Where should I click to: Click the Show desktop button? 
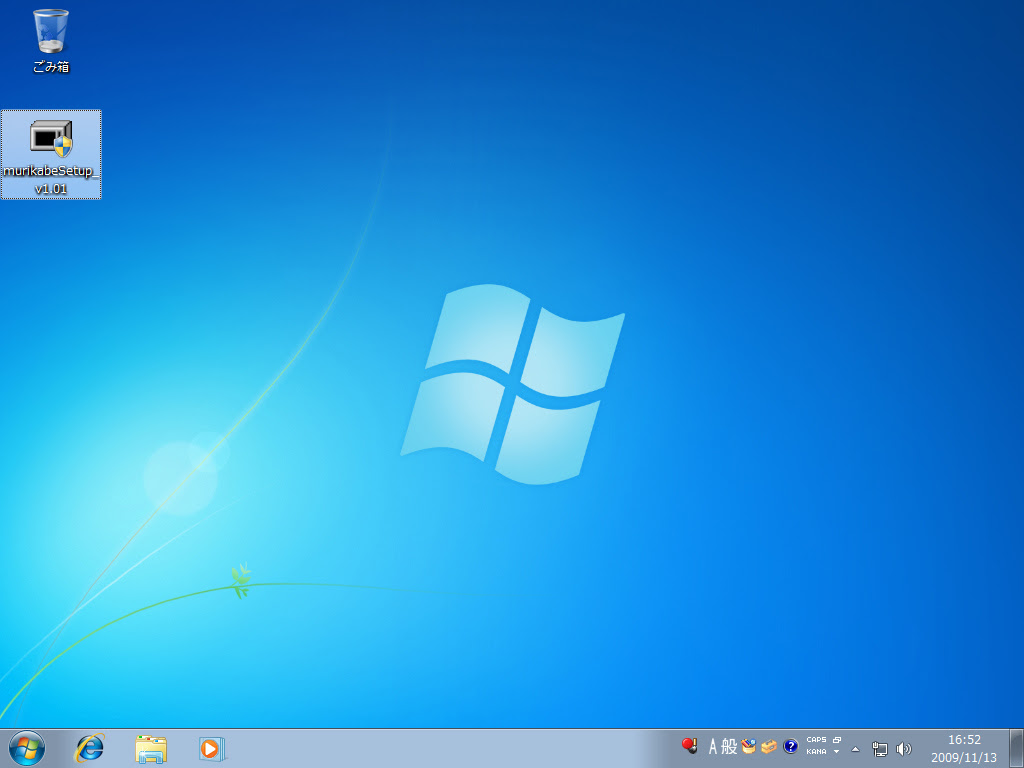coord(1017,748)
